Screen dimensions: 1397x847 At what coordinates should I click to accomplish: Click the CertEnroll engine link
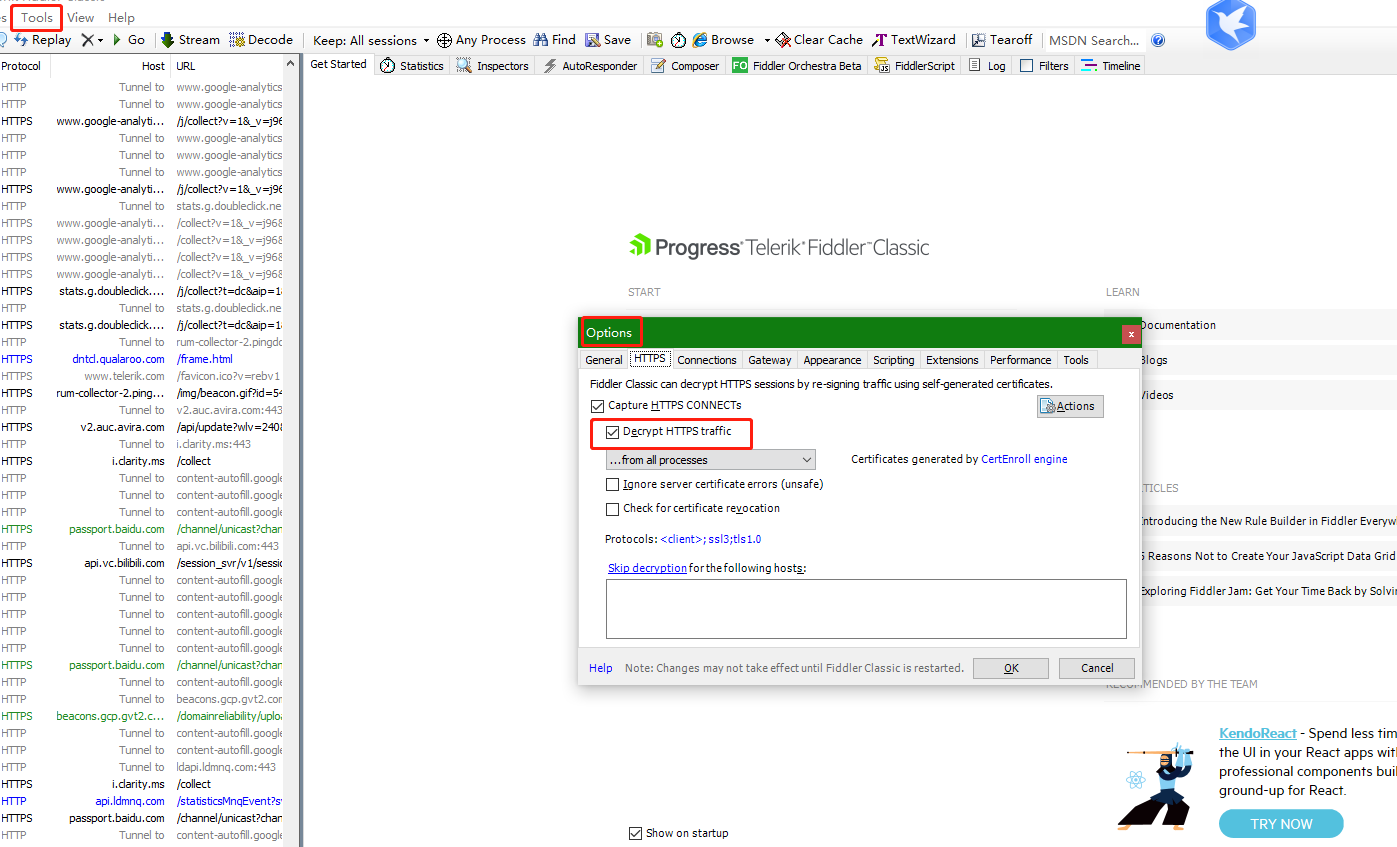(x=1024, y=460)
